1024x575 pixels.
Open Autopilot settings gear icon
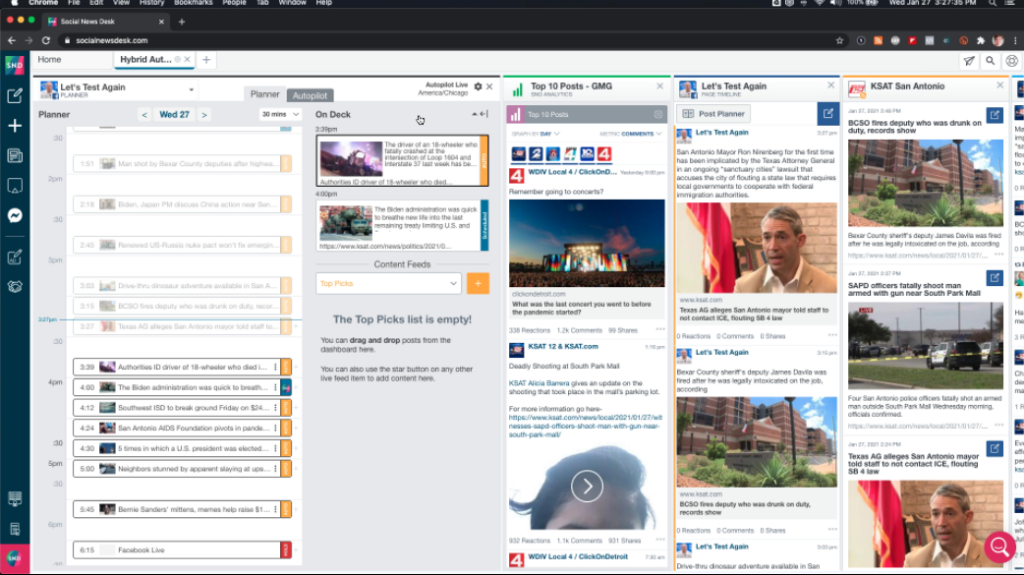coord(478,86)
